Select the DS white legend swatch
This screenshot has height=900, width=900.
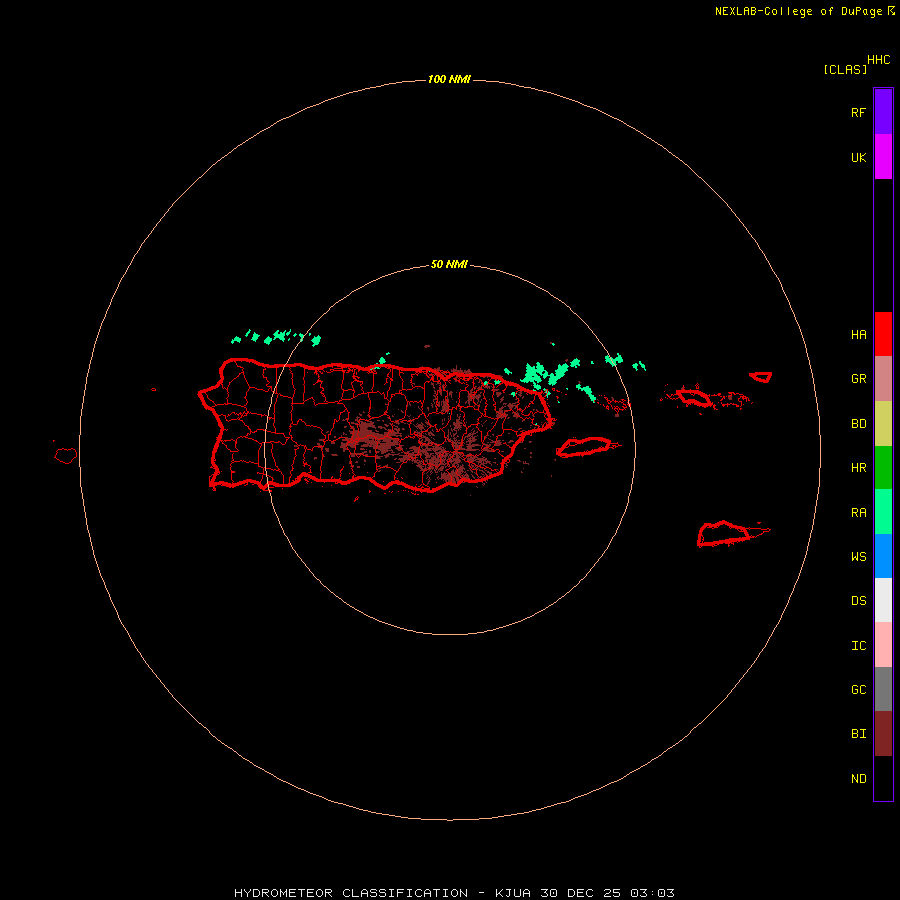point(883,600)
